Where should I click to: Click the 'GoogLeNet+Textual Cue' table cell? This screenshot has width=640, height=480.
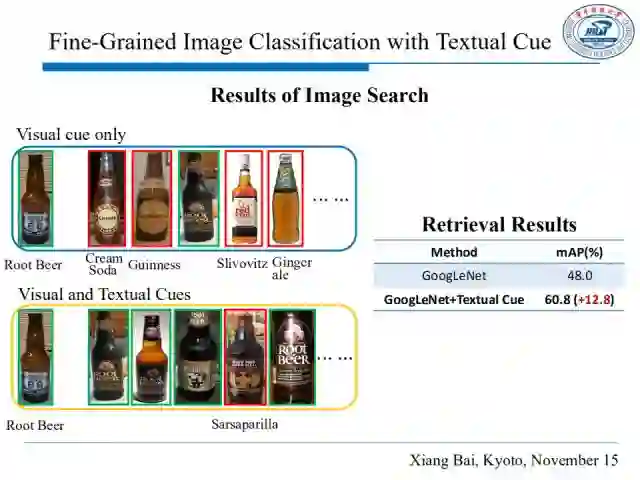pyautogui.click(x=454, y=300)
